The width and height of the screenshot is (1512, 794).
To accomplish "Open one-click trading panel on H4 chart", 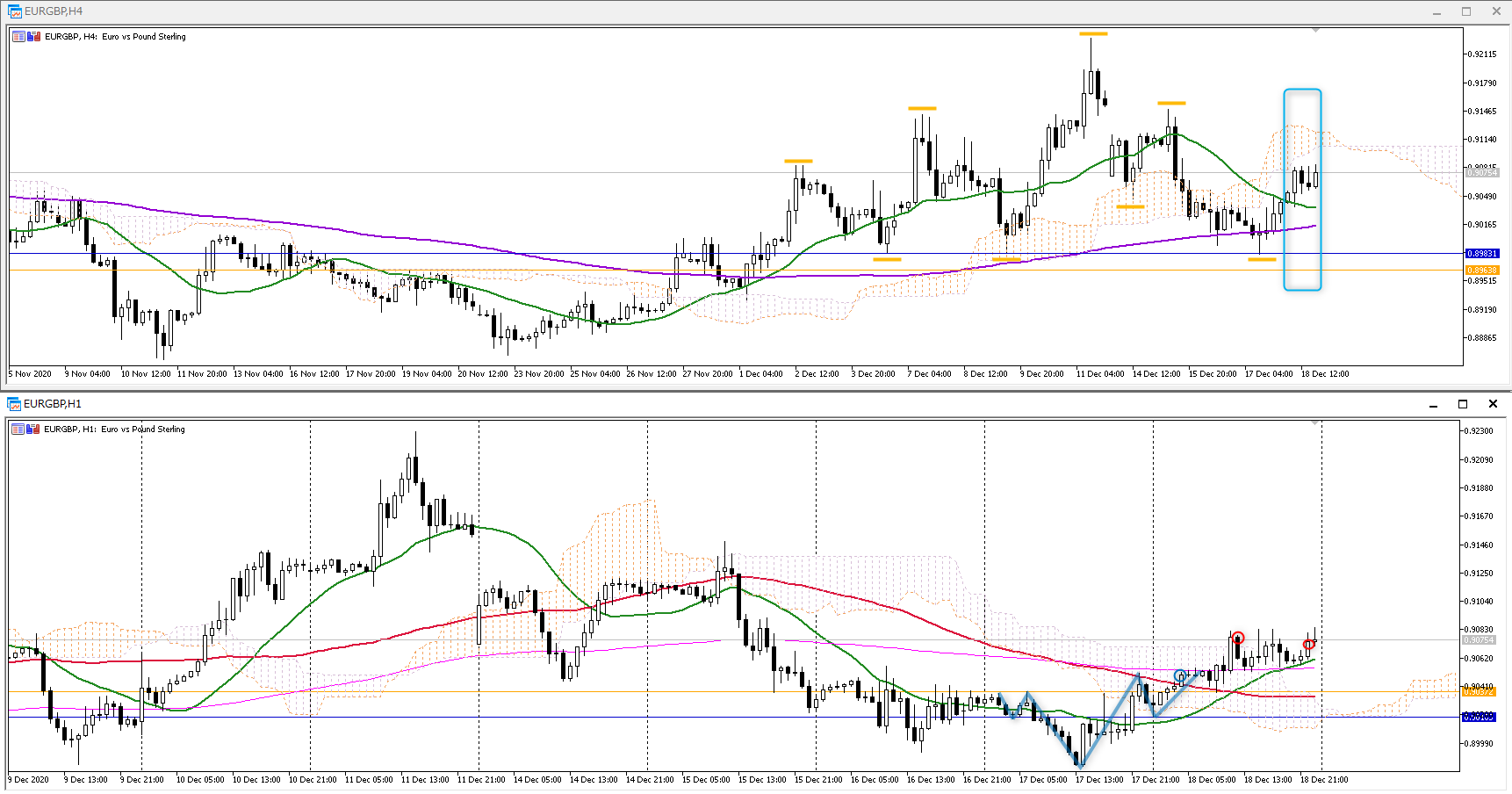I will [x=18, y=37].
